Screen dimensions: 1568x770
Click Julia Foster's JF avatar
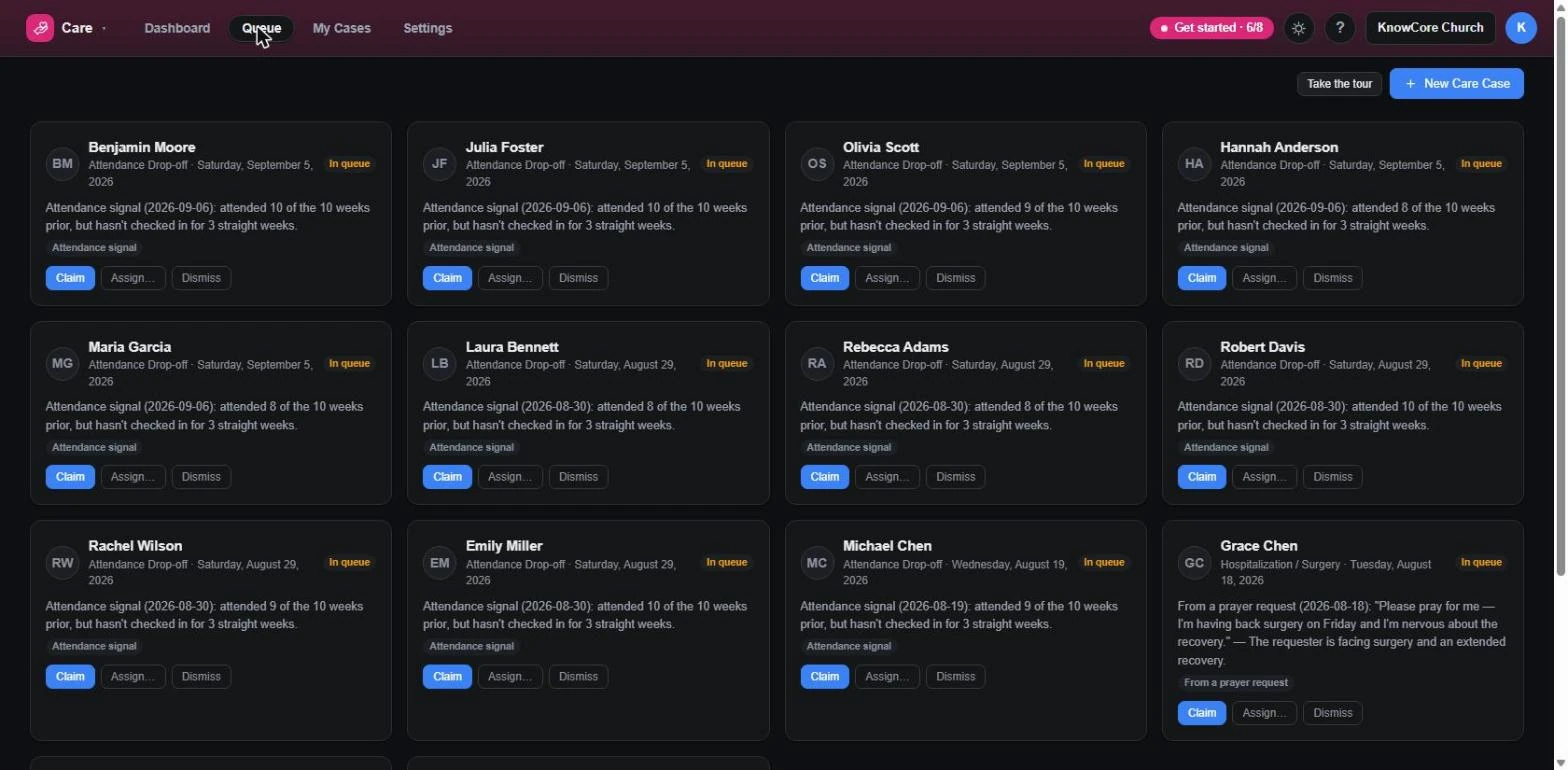point(439,164)
